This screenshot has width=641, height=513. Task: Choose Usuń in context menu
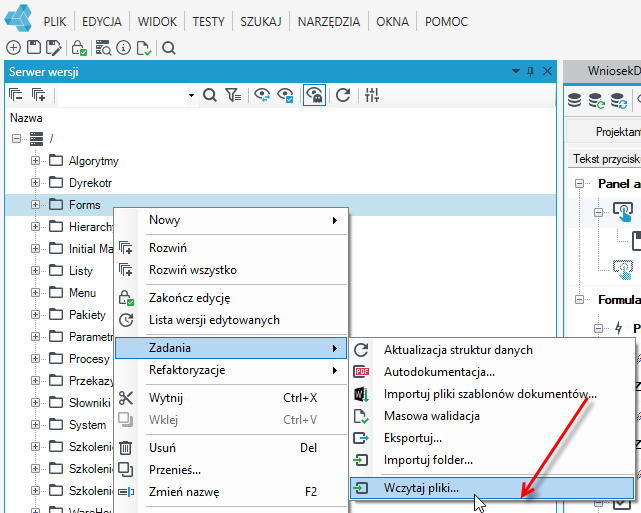click(x=231, y=448)
